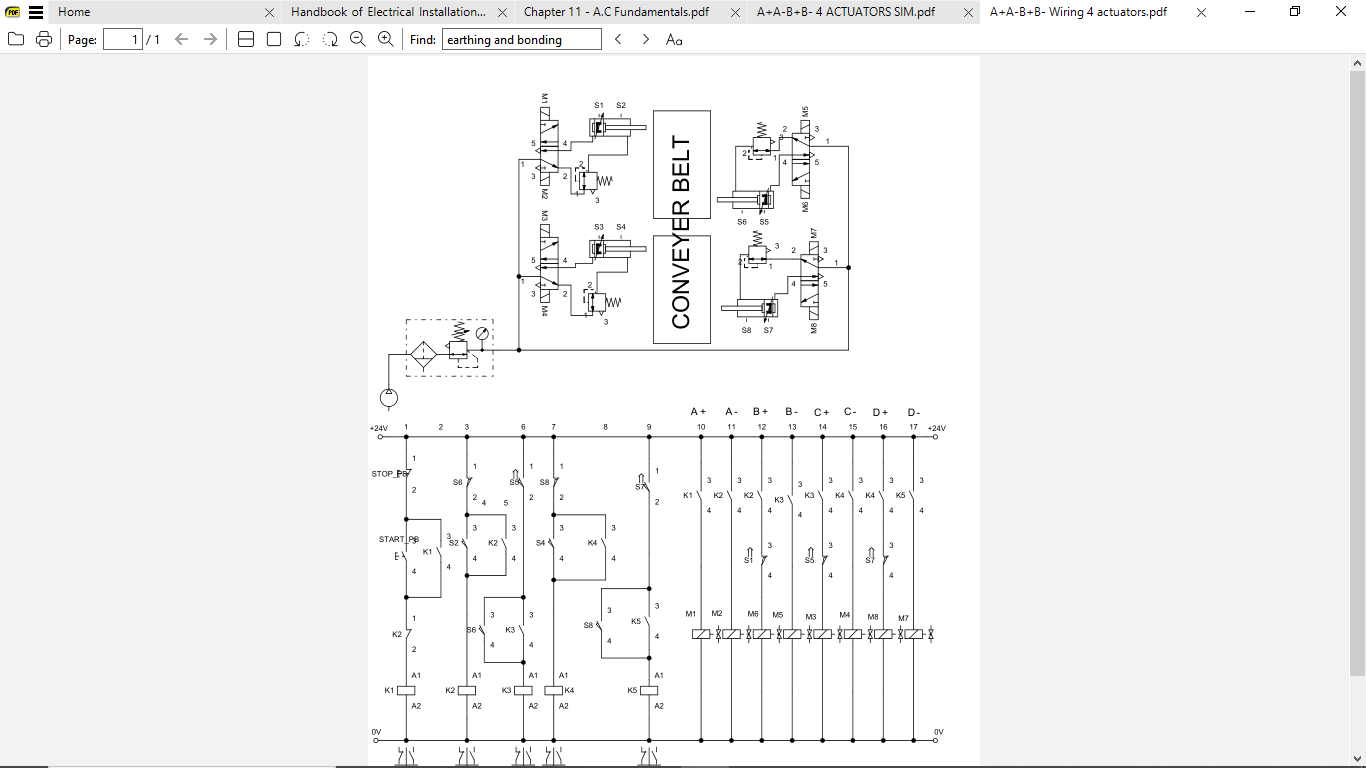Close the Handbook of Electrical Installation tab

click(x=503, y=13)
